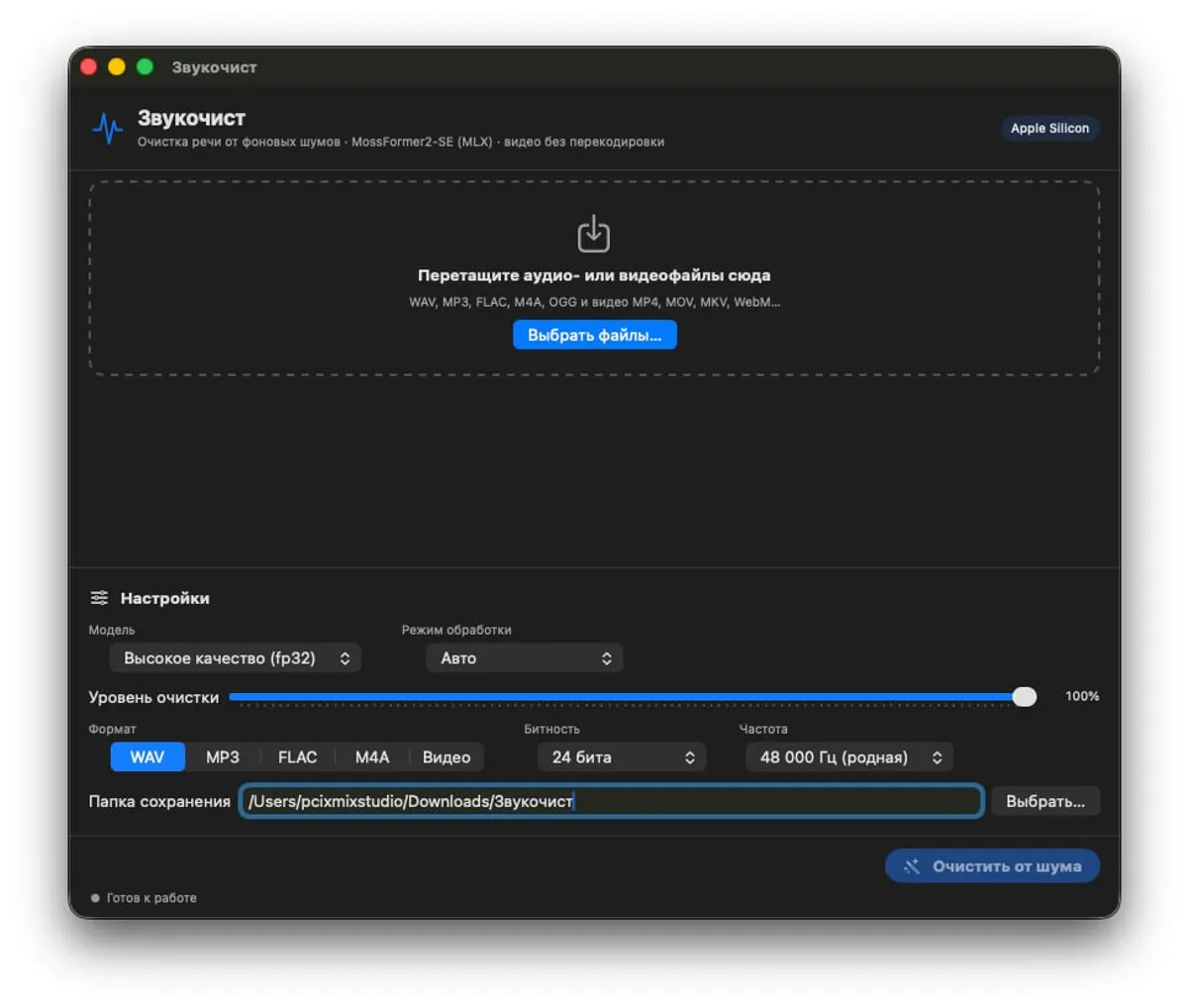Close the Звукочист window with red button
The height and width of the screenshot is (1008, 1188).
(x=88, y=66)
